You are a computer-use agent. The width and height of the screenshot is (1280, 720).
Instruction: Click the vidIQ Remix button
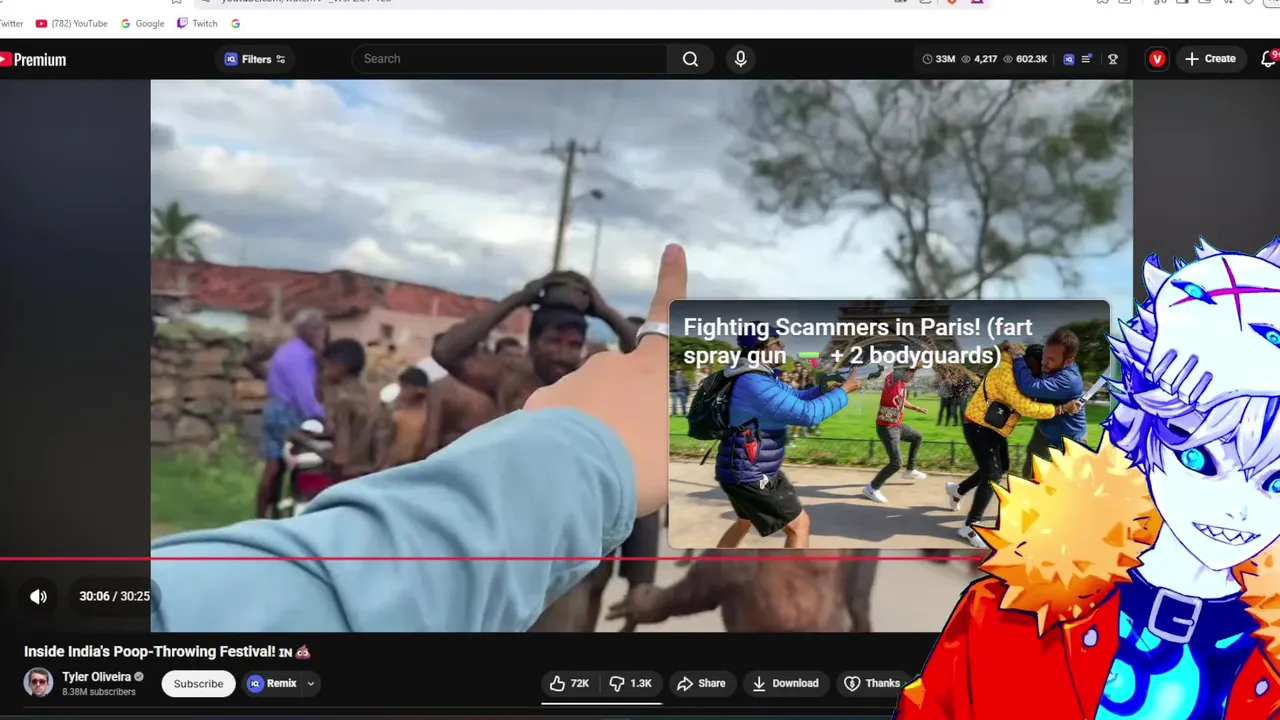[x=273, y=684]
